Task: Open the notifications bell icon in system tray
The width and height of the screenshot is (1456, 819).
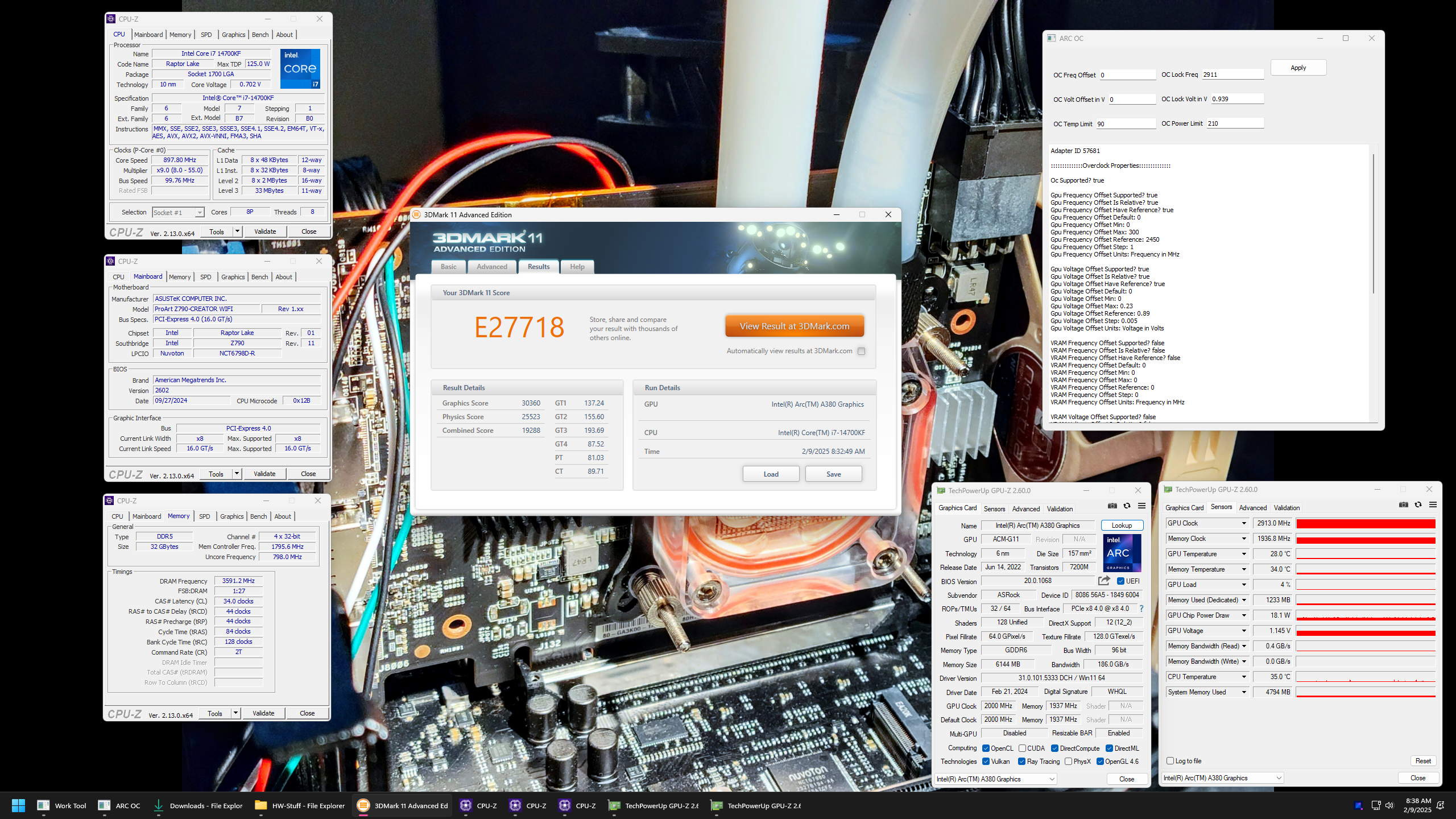Action: tap(1441, 805)
